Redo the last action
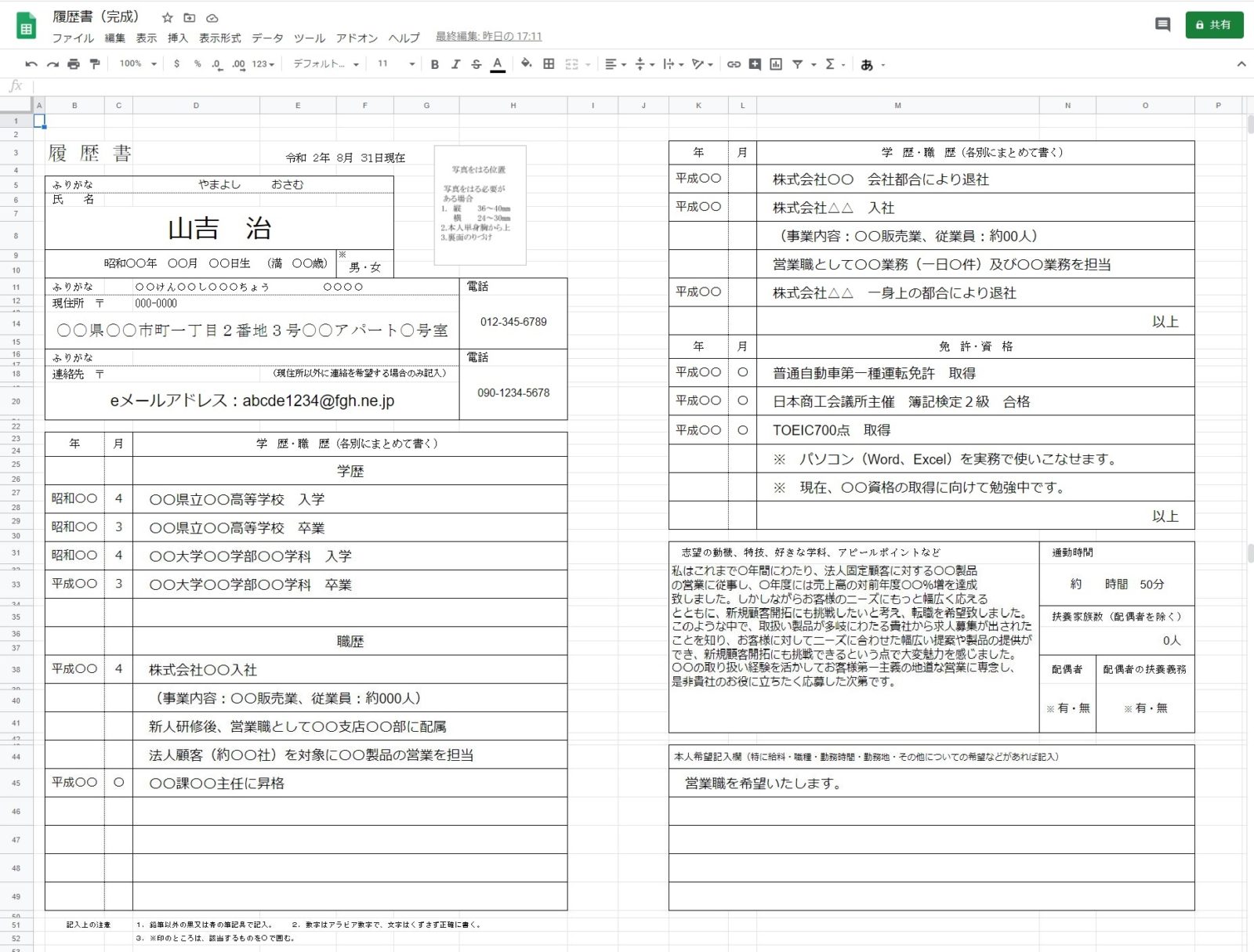 [x=53, y=64]
